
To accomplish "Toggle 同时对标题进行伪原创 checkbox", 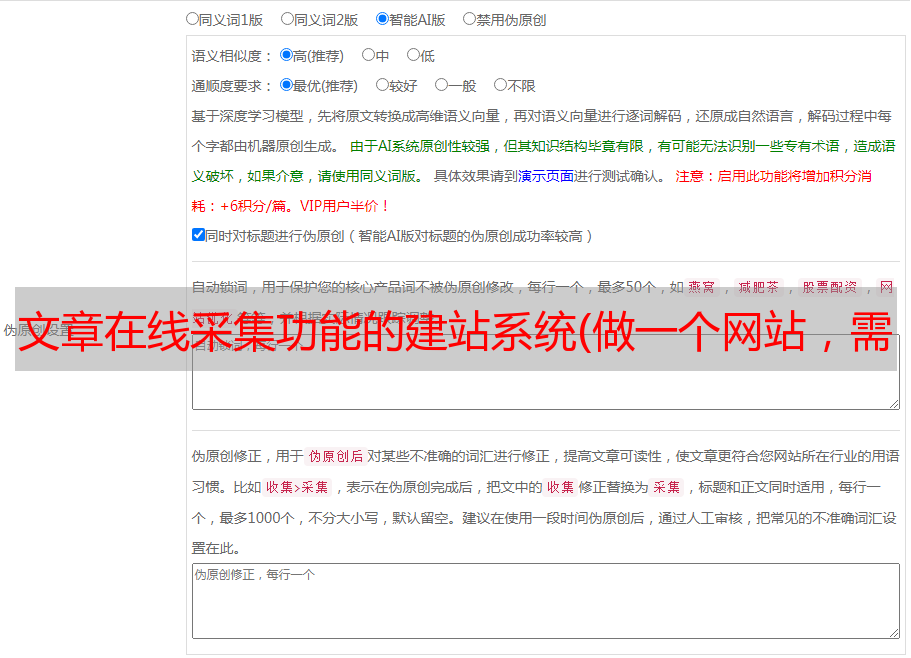I will point(198,235).
